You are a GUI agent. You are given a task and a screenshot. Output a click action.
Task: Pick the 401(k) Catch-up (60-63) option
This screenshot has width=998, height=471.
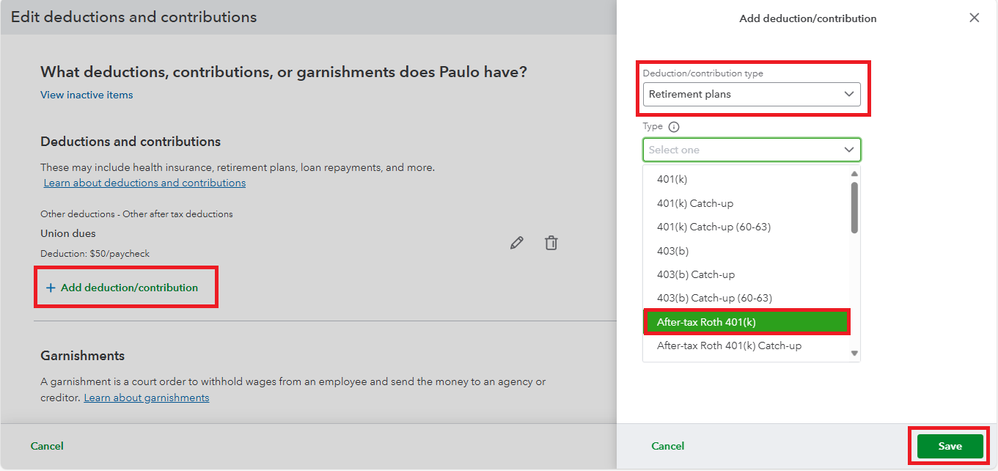click(713, 227)
